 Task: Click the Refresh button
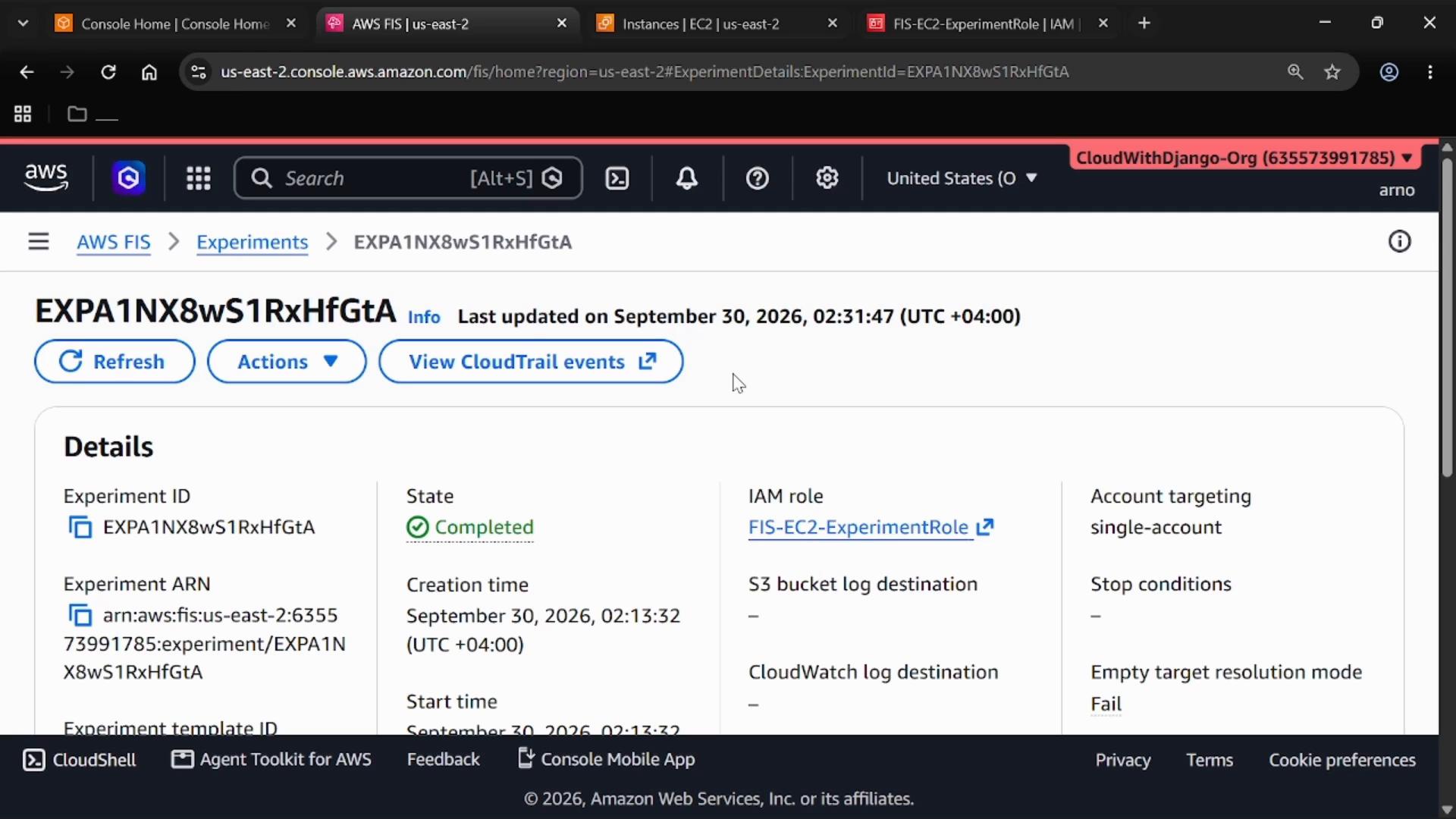point(115,362)
